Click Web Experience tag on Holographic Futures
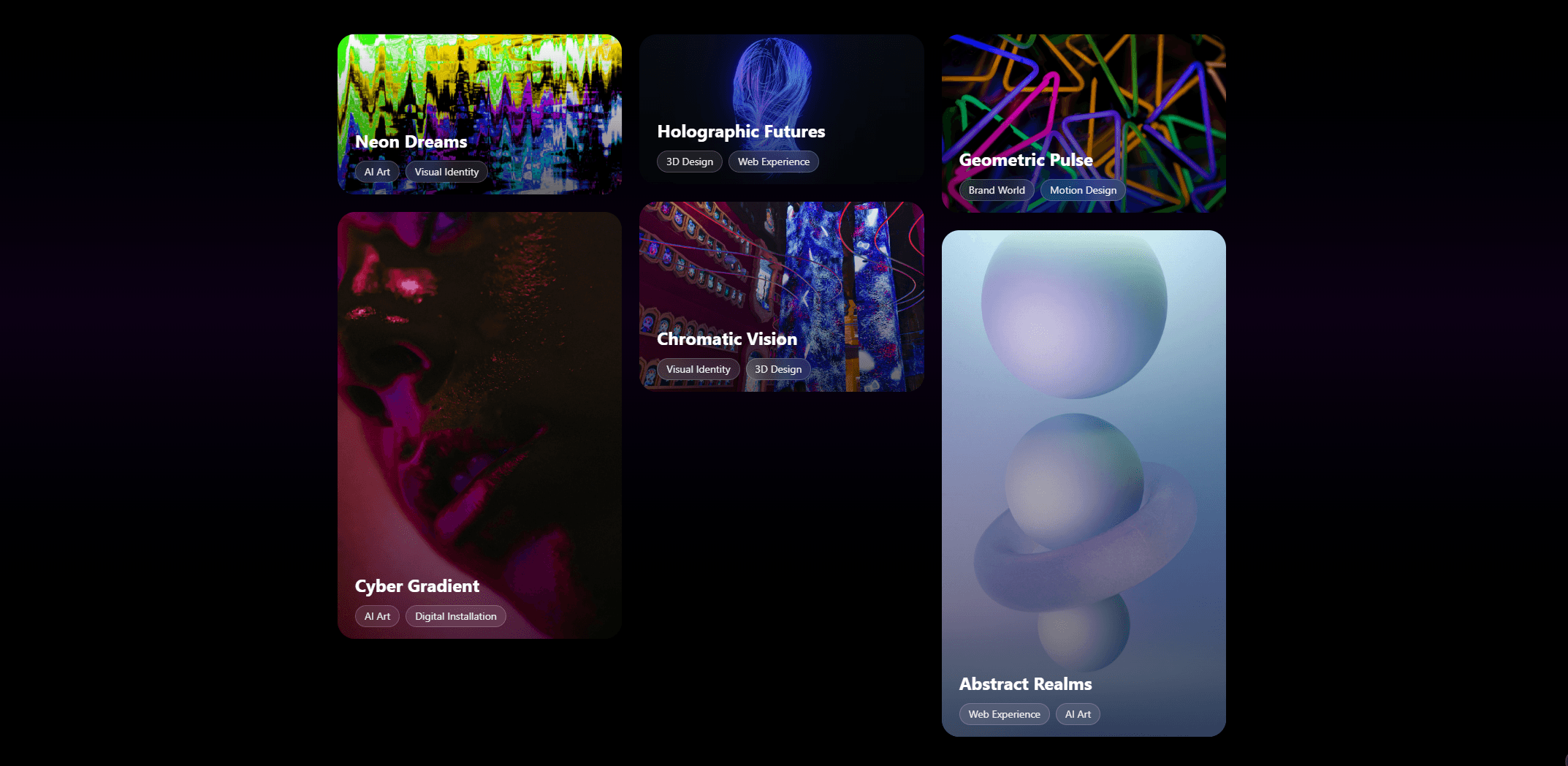Viewport: 1568px width, 766px height. point(773,161)
